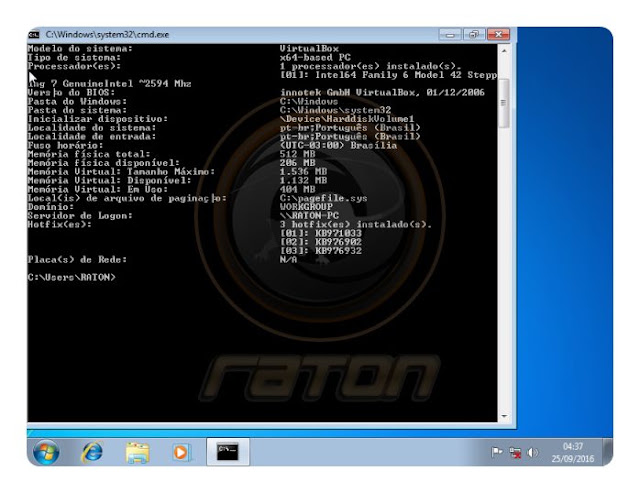Launch Internet Explorer from the taskbar
This screenshot has height=493, width=640.
tap(92, 452)
